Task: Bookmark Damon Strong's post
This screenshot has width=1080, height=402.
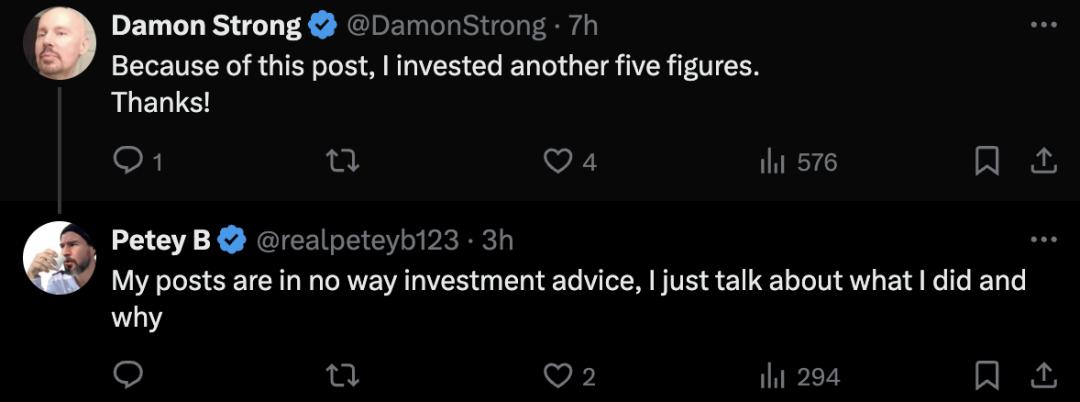Action: [987, 161]
